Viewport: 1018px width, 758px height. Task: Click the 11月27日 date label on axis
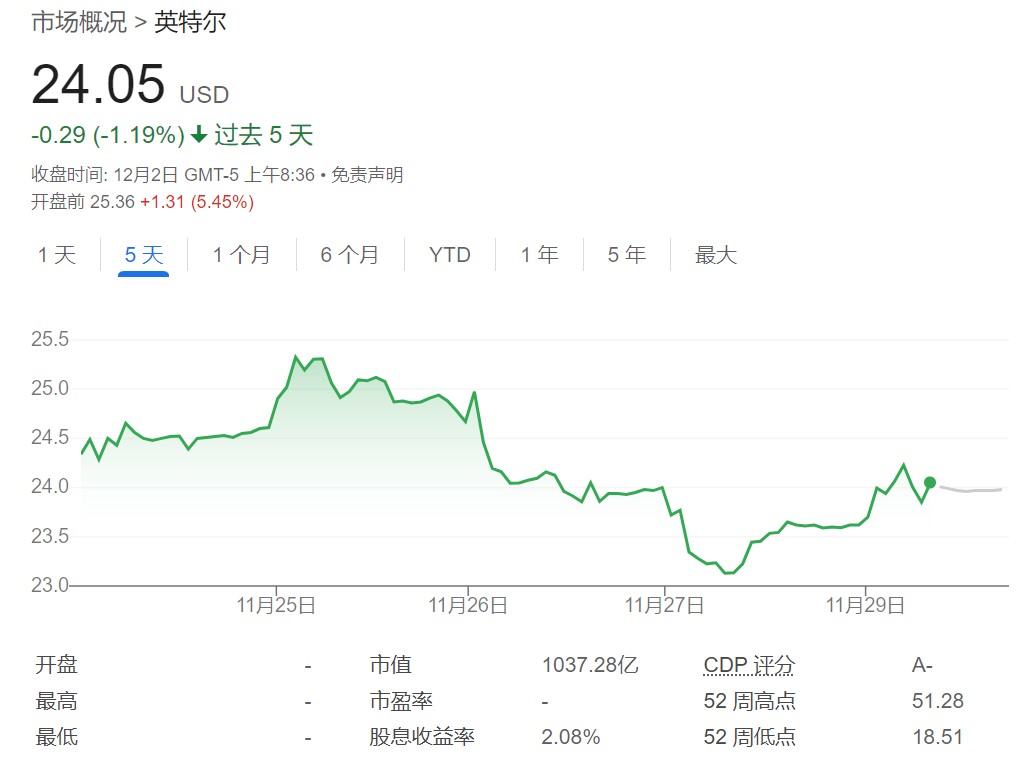pyautogui.click(x=664, y=605)
